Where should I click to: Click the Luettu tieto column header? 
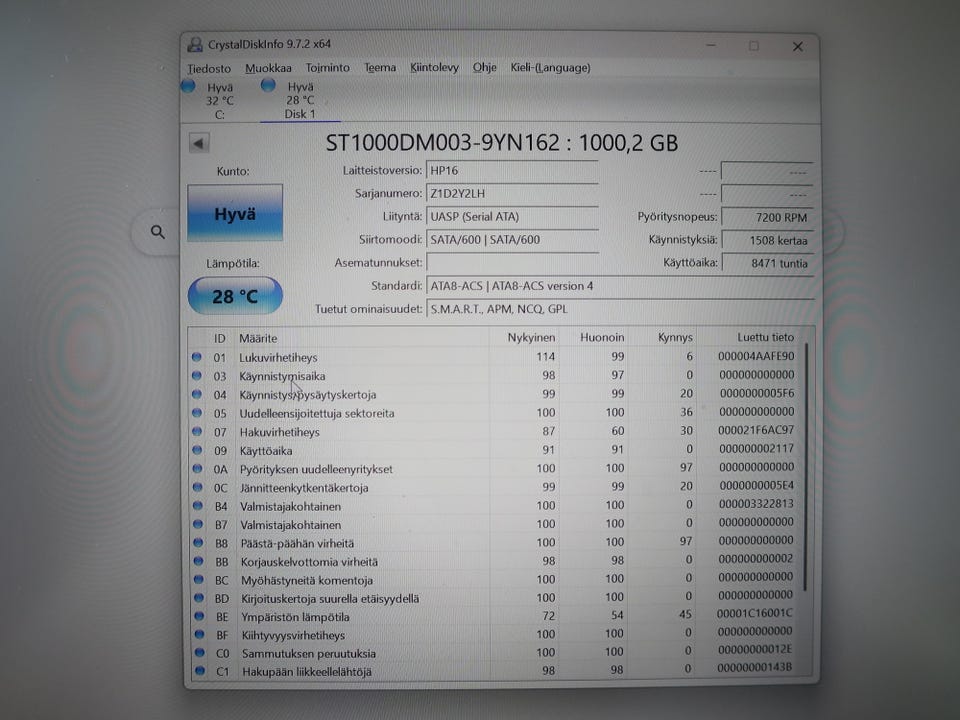[765, 337]
